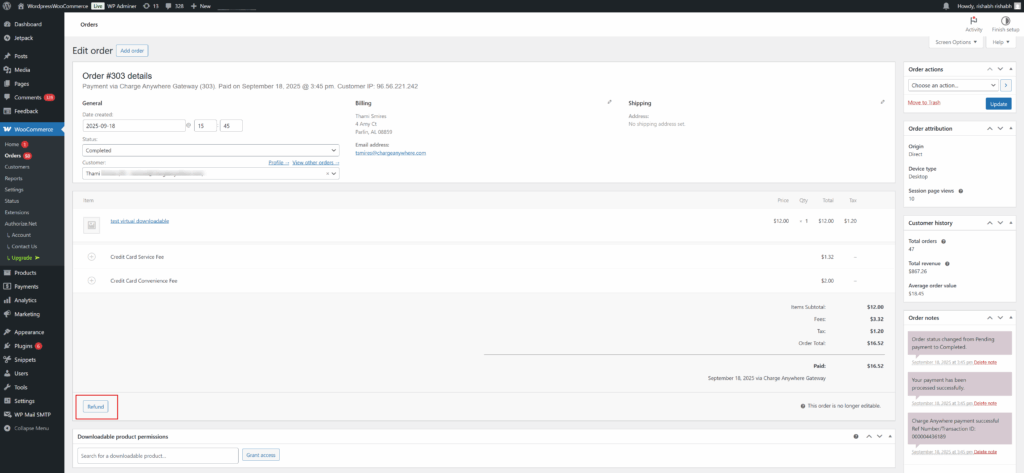This screenshot has height=473, width=1024.
Task: Expand the Screen Options dropdown tab
Action: [x=955, y=42]
